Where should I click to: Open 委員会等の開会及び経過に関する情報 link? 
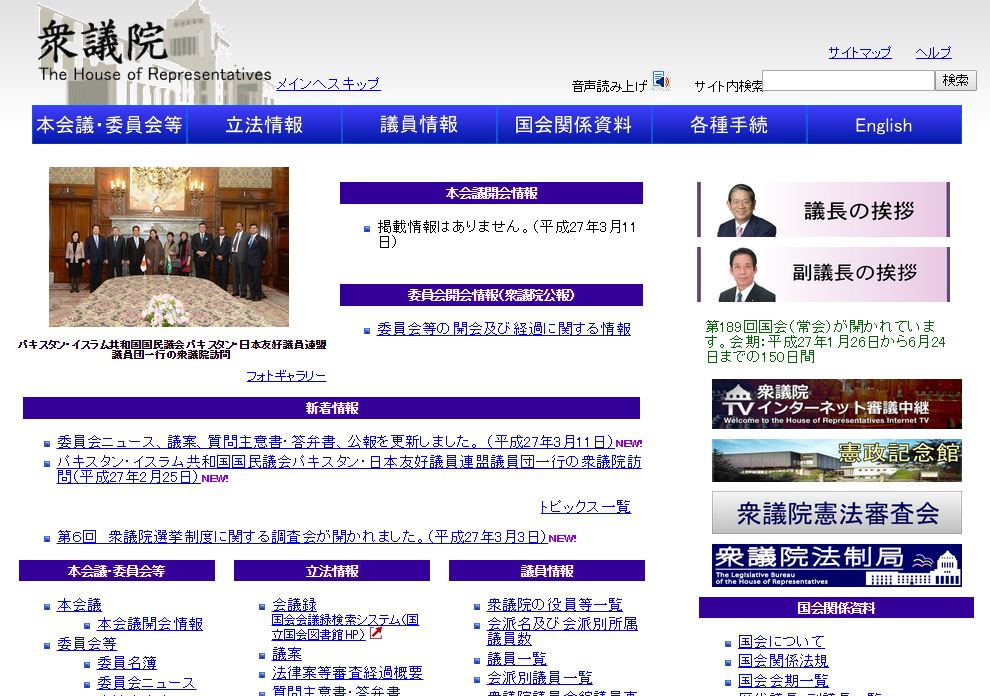[x=504, y=328]
